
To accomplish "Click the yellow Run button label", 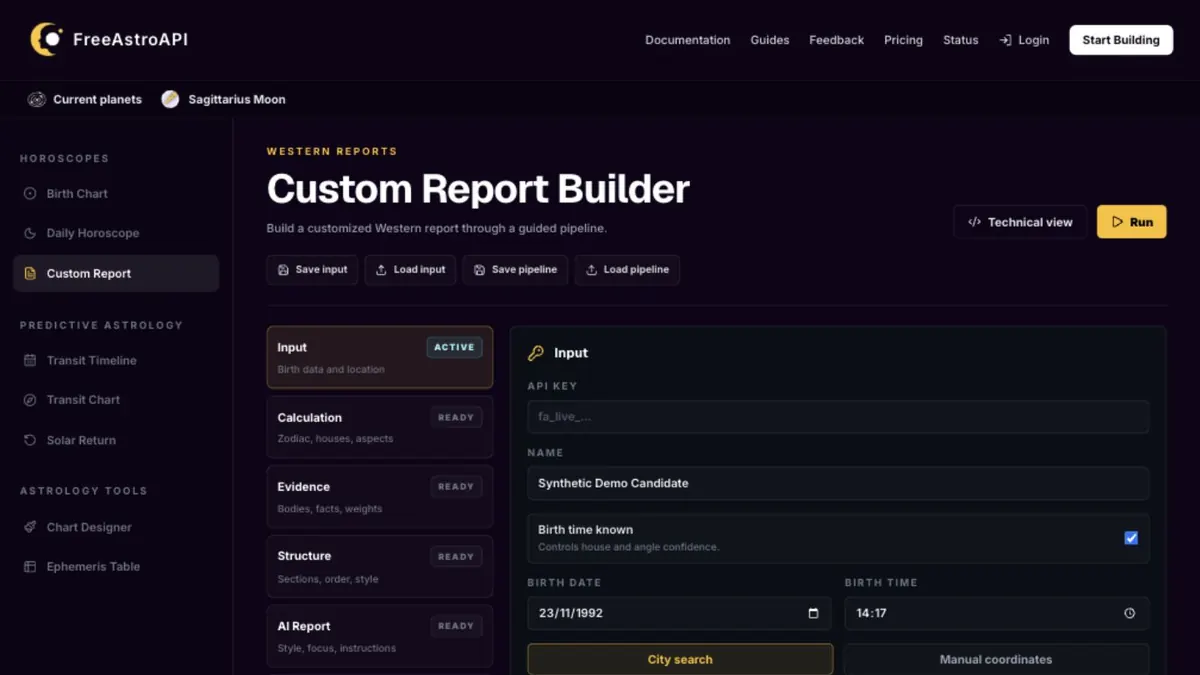I will [x=1142, y=222].
